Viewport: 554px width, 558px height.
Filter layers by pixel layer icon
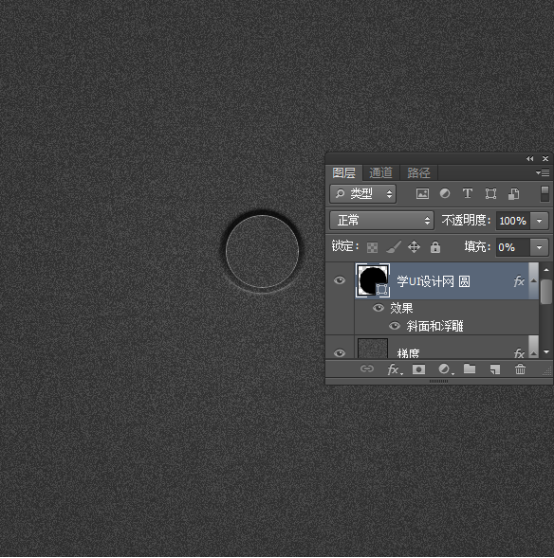[x=422, y=194]
